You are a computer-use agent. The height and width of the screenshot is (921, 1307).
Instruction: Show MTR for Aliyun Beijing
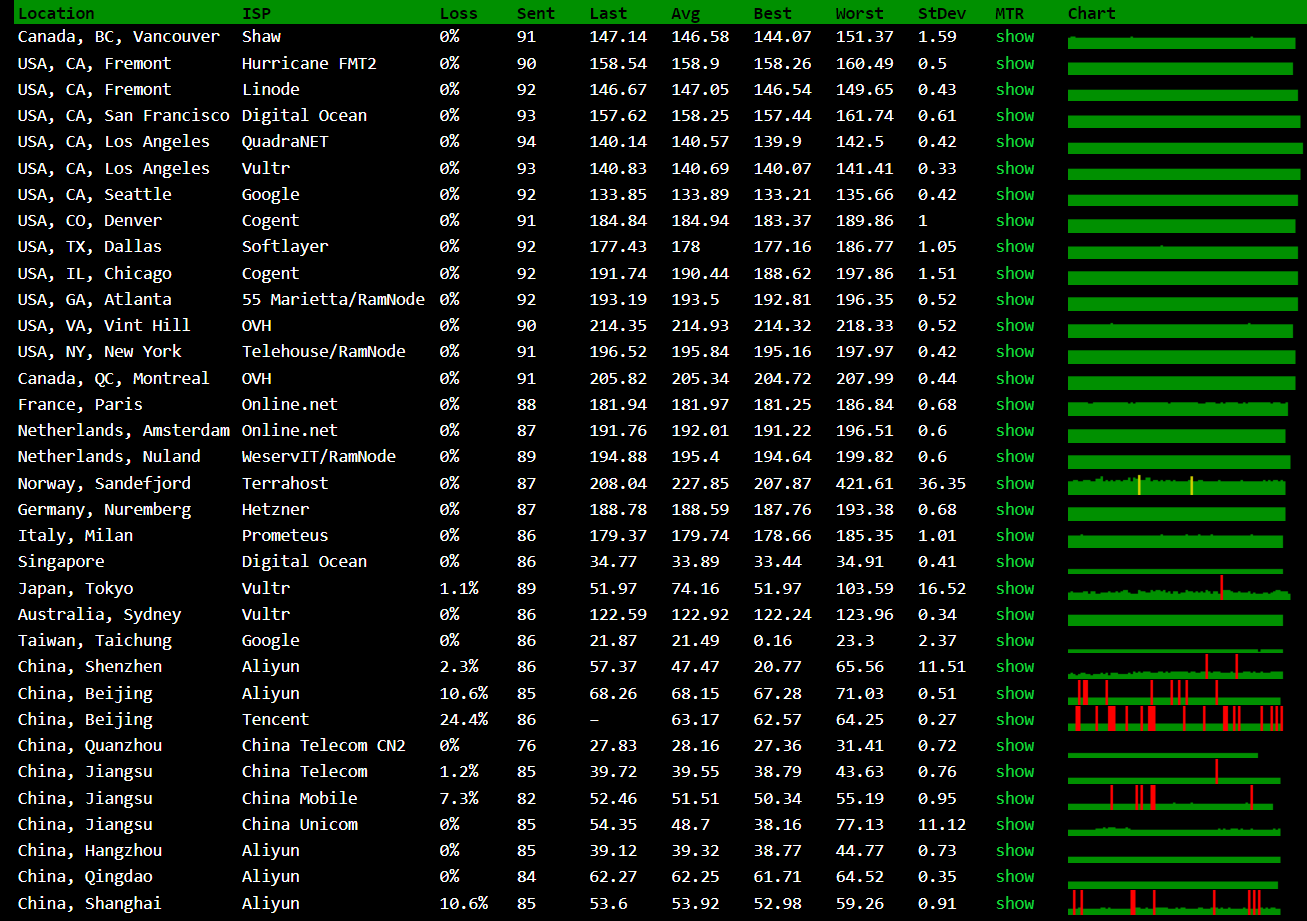point(1015,693)
